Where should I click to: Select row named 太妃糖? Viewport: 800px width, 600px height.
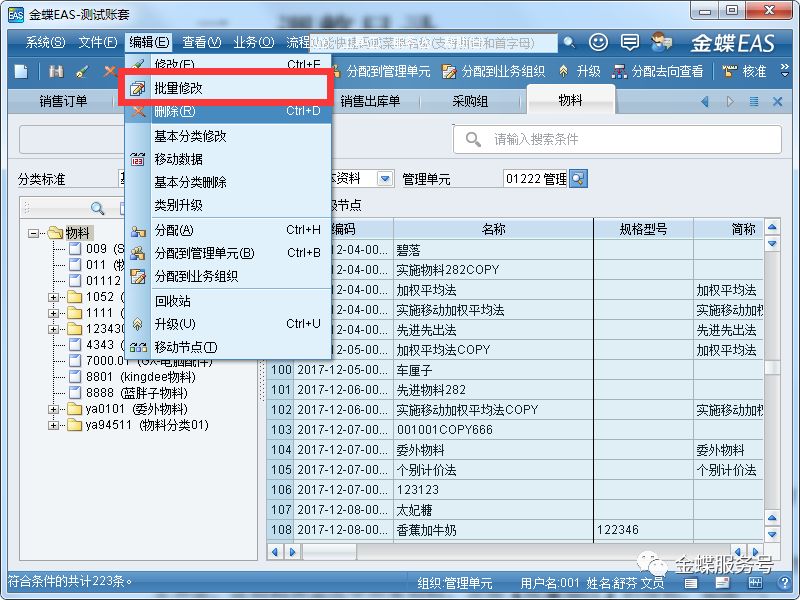click(x=515, y=510)
